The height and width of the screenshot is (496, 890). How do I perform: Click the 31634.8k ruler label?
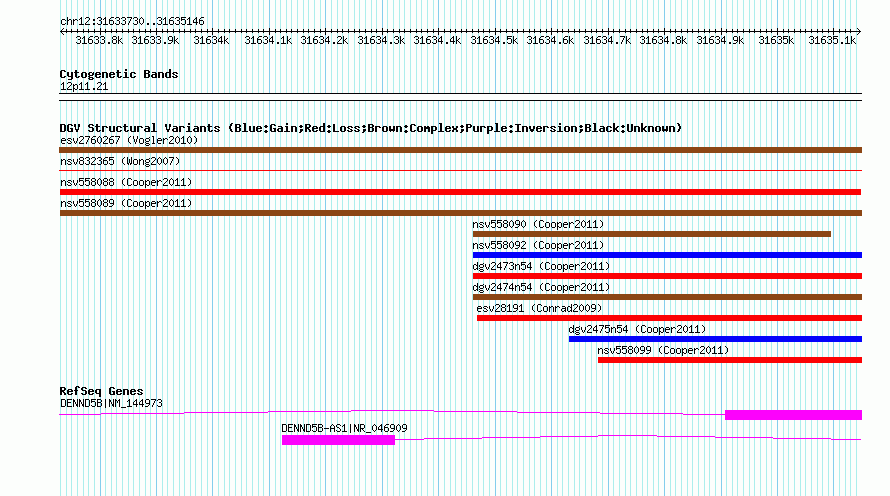click(x=663, y=40)
